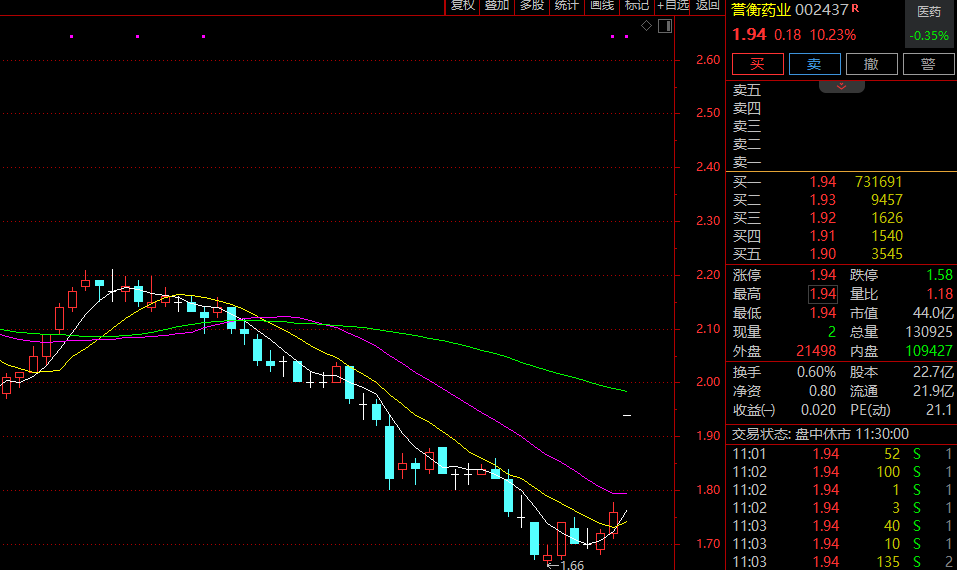Screen dimensions: 957x570
Task: Click the 警 (alert) button
Action: coord(928,64)
